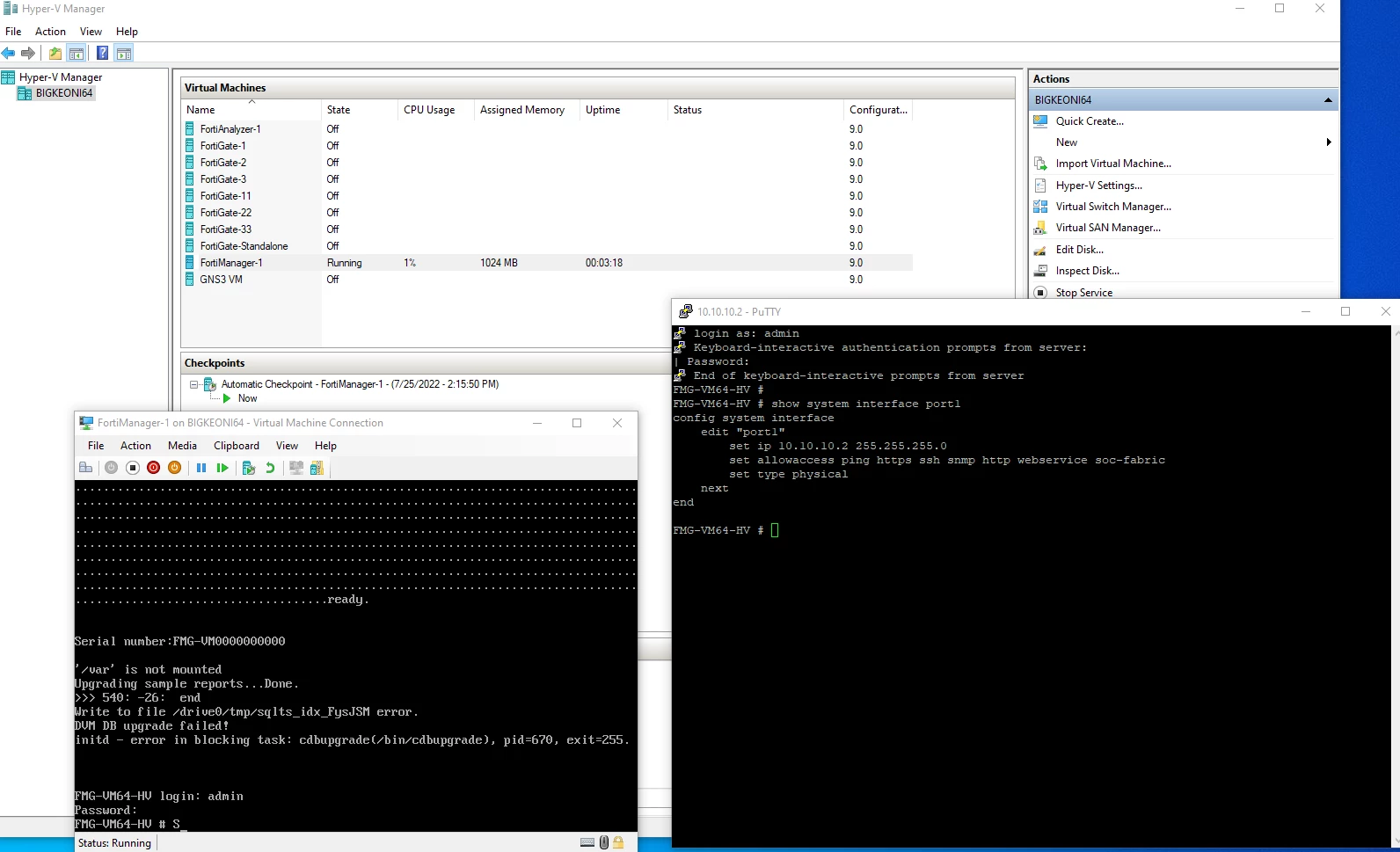Open the View menu in Virtual Machine Connection
This screenshot has width=1400, height=852.
[287, 446]
